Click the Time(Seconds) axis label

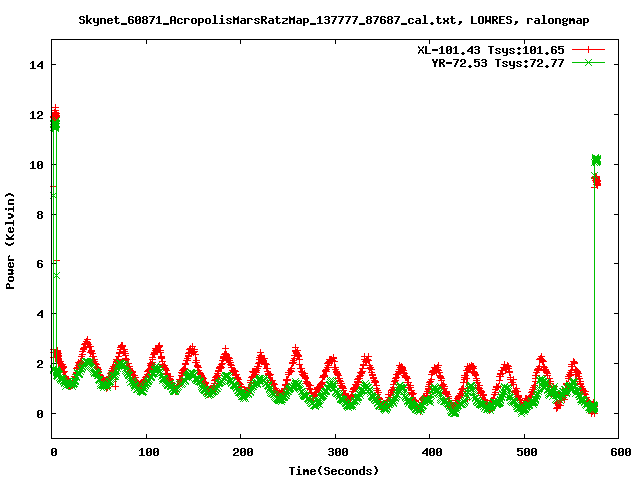click(x=333, y=471)
